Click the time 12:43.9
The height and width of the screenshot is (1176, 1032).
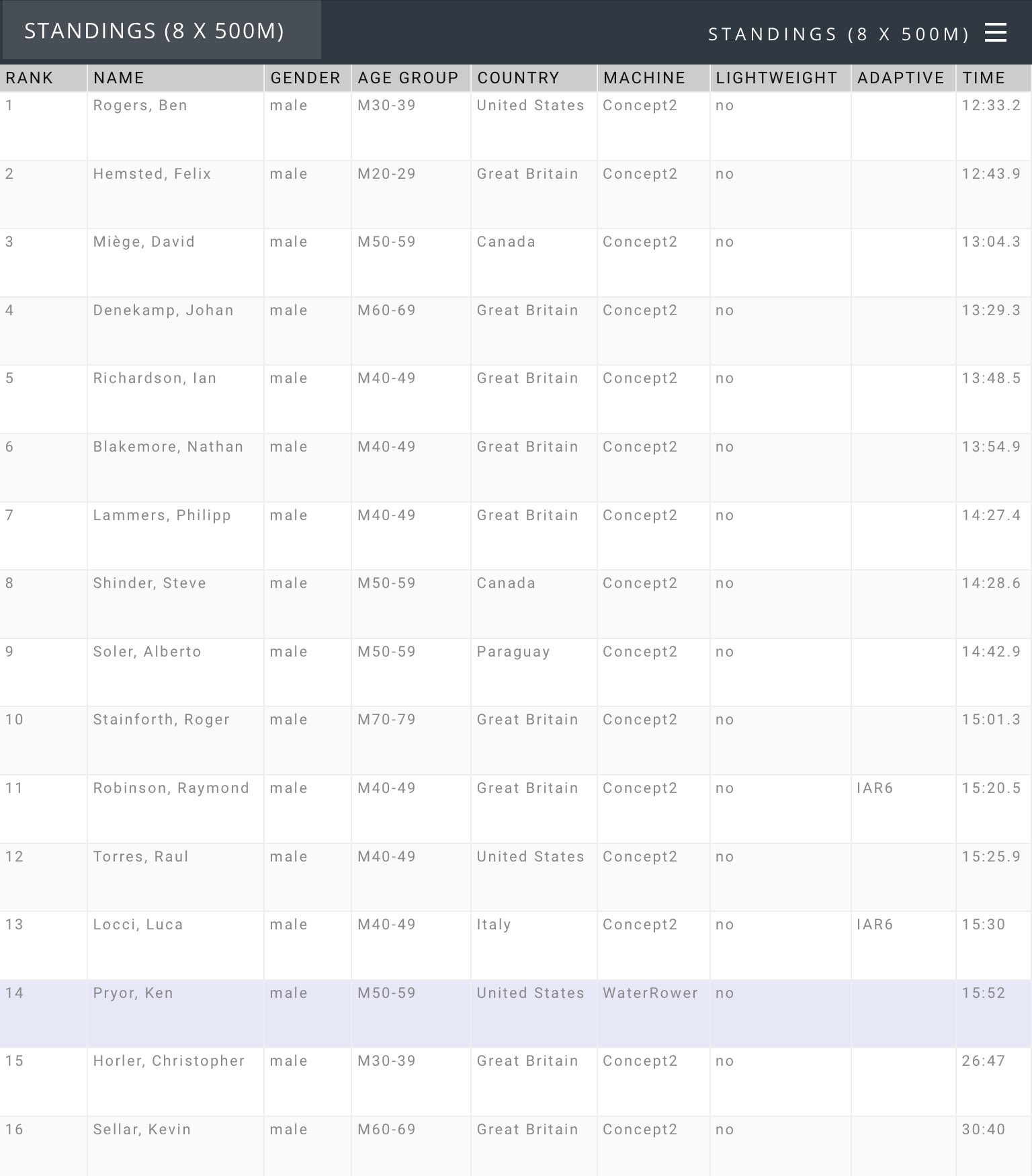(991, 174)
